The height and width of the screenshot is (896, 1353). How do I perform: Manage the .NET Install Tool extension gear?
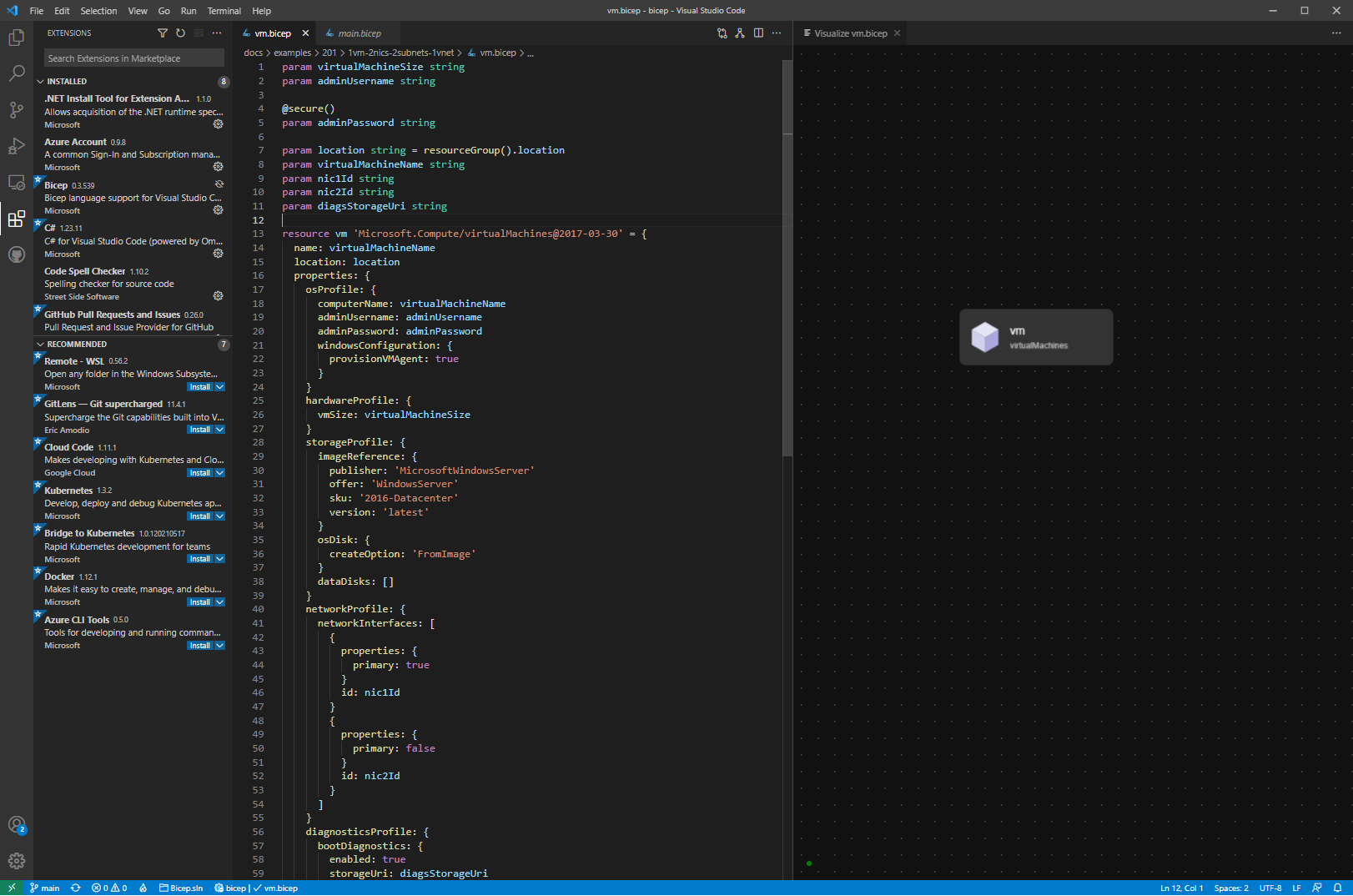218,124
